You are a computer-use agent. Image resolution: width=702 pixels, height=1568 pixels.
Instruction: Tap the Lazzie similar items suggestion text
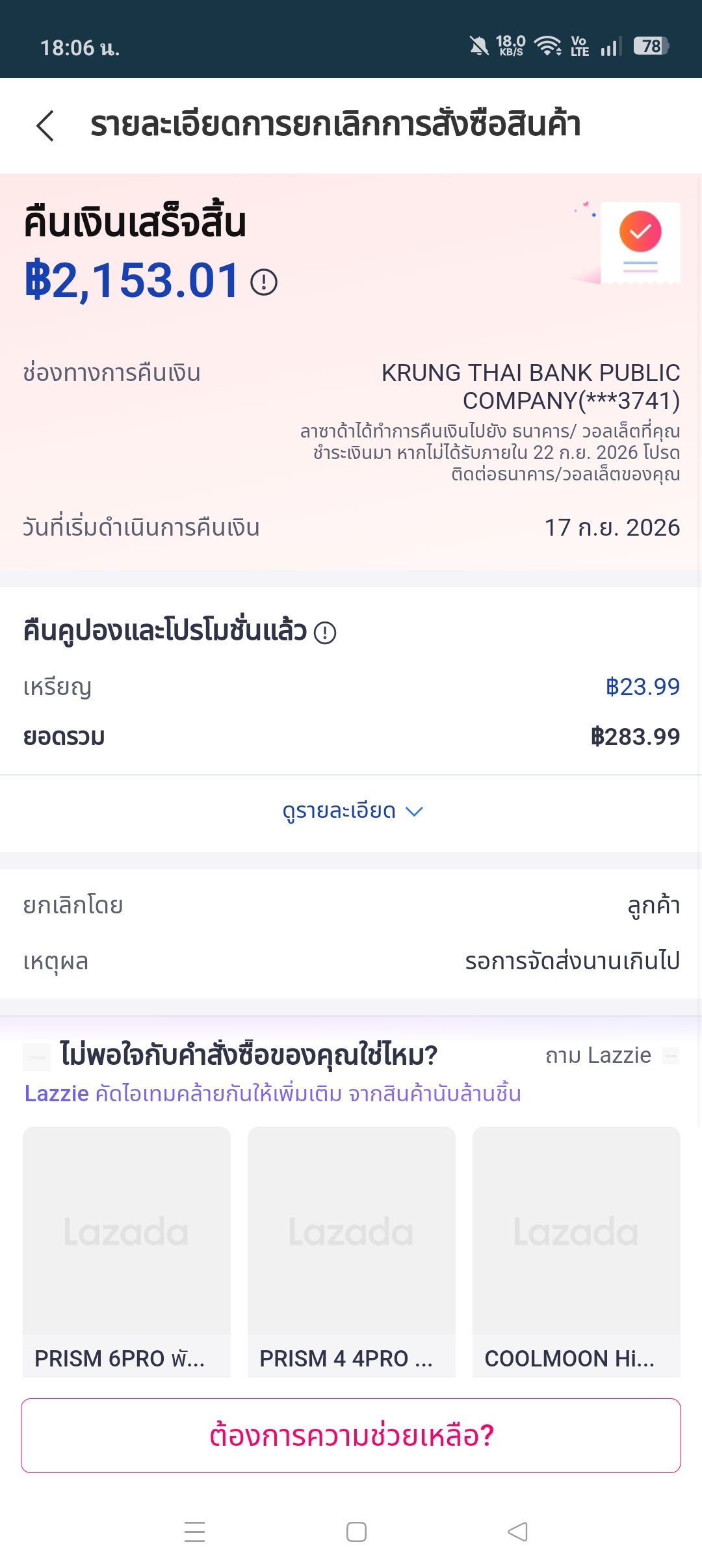[272, 1093]
